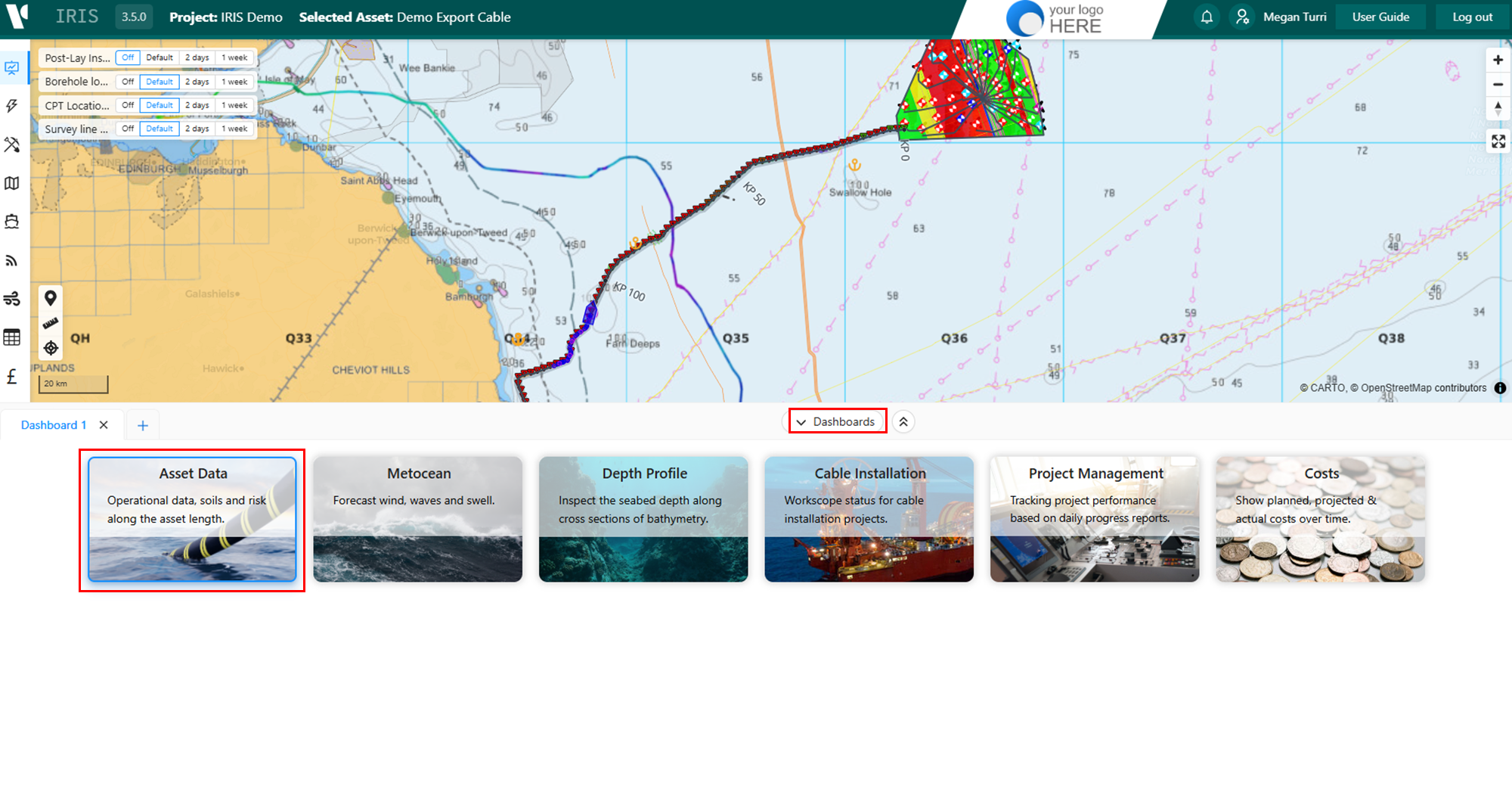This screenshot has width=1512, height=792.
Task: Set Post-Lay Inspection layer to Off
Action: click(128, 57)
